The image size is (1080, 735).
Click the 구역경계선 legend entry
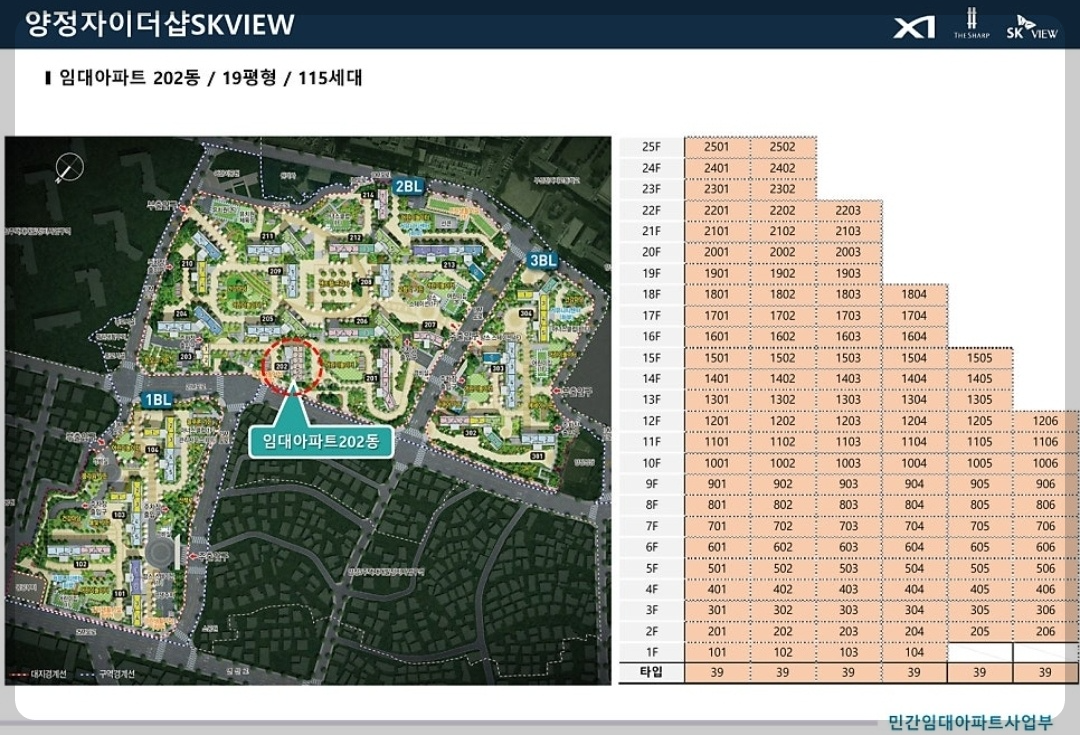coord(106,674)
